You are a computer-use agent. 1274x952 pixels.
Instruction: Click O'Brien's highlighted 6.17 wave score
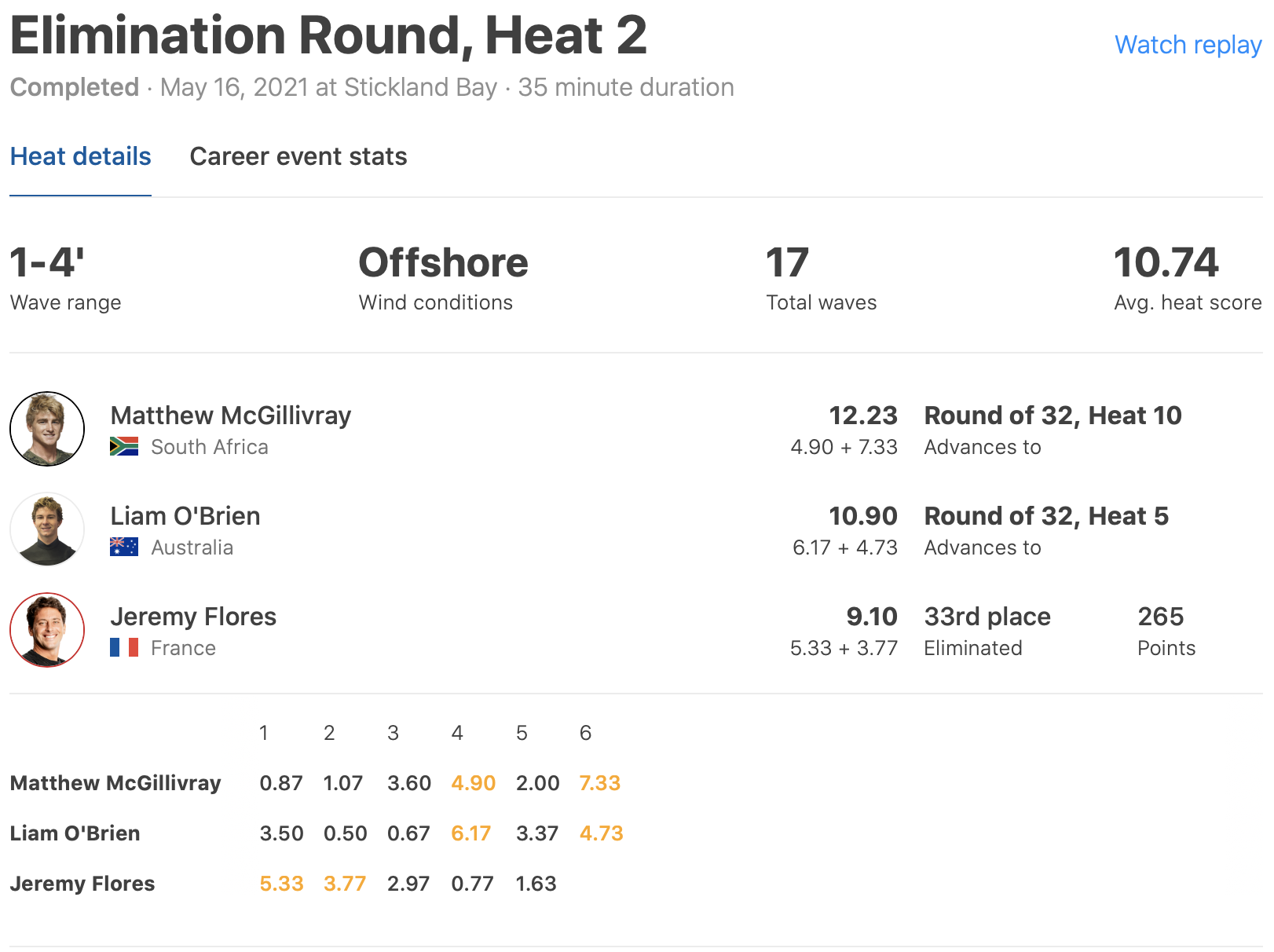pos(471,833)
